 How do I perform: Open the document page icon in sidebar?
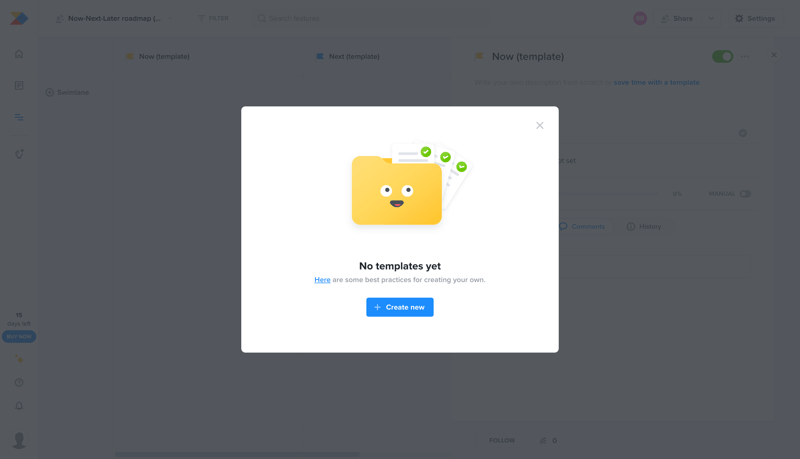point(19,86)
